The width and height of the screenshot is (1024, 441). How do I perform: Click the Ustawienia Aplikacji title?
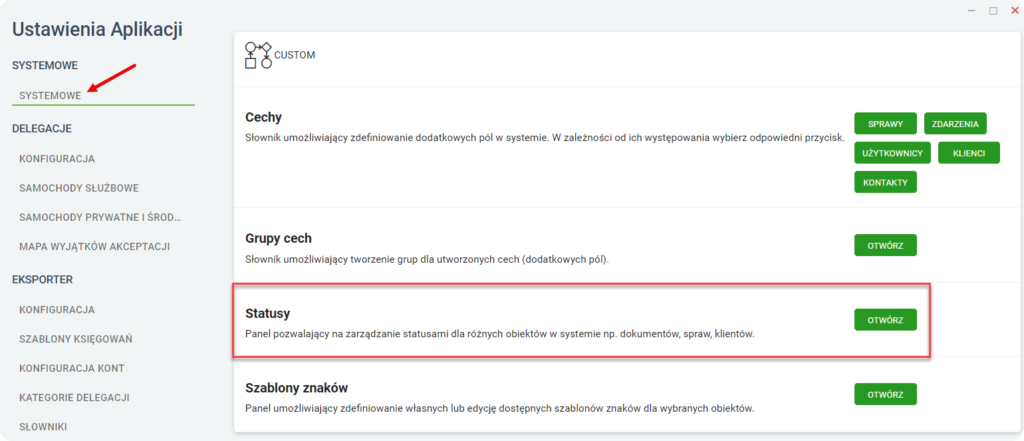click(97, 29)
